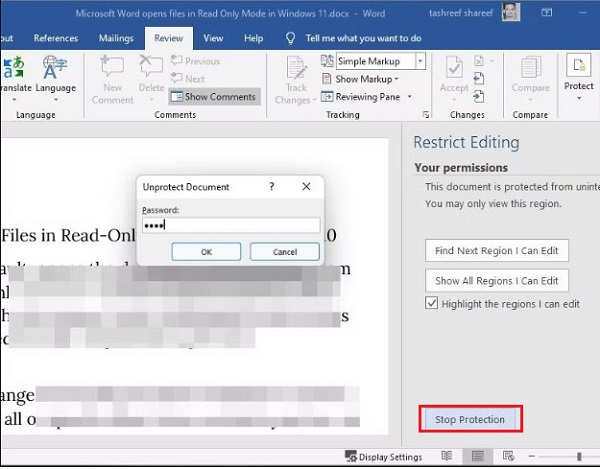This screenshot has height=469, width=600.
Task: Switch to Web Layout view
Action: 508,456
